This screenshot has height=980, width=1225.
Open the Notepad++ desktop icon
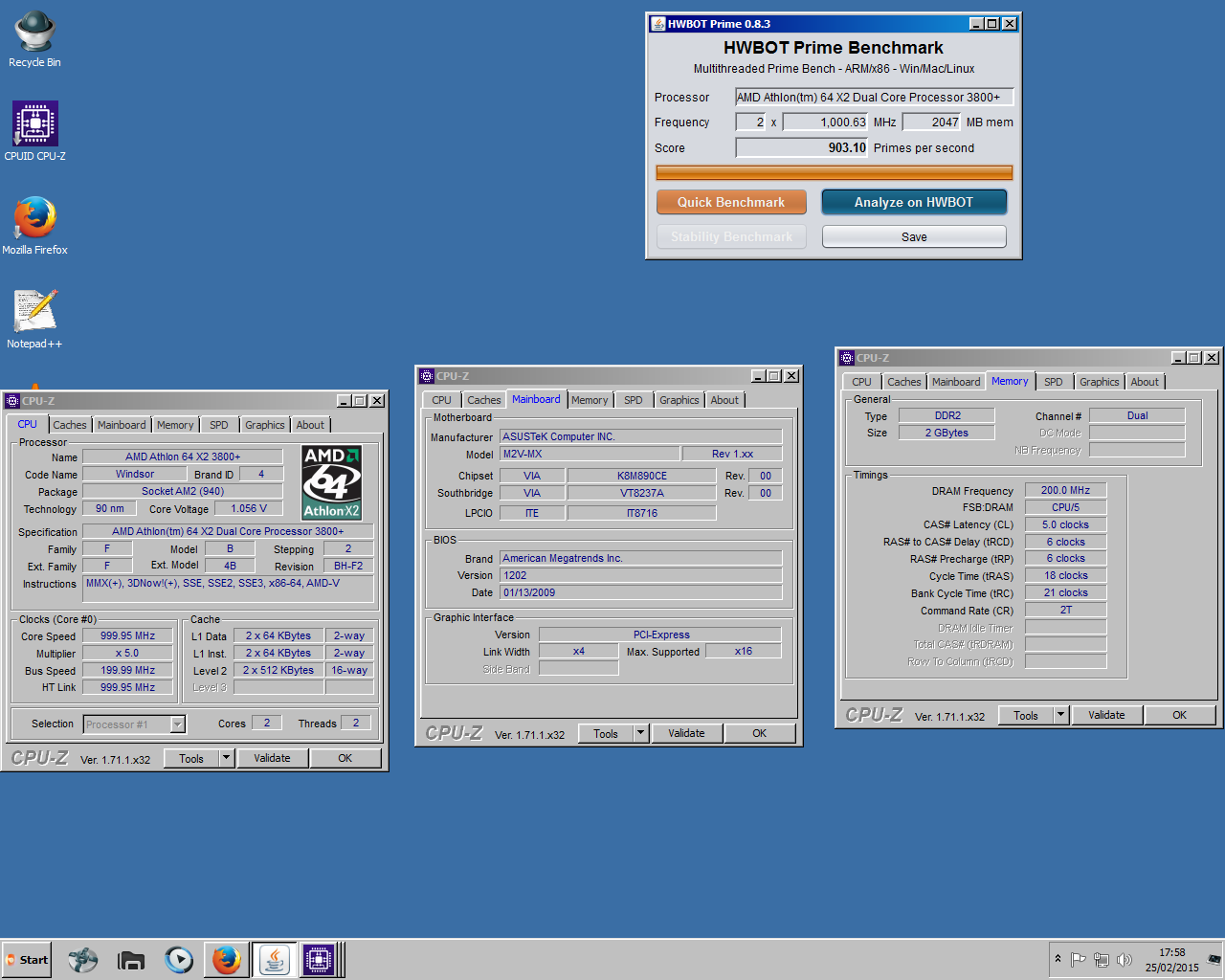click(x=34, y=320)
